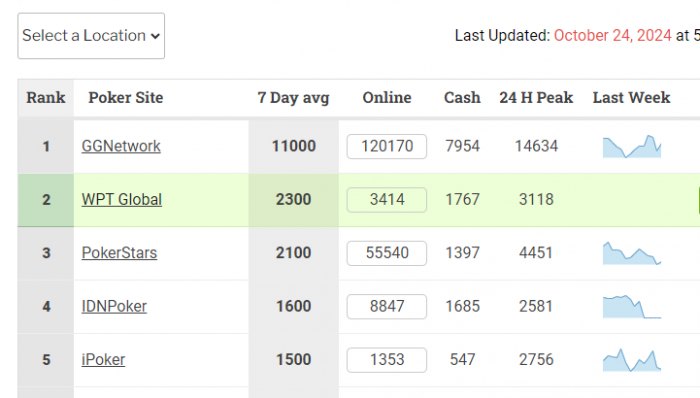700x398 pixels.
Task: Click the Cash column header
Action: pos(462,97)
